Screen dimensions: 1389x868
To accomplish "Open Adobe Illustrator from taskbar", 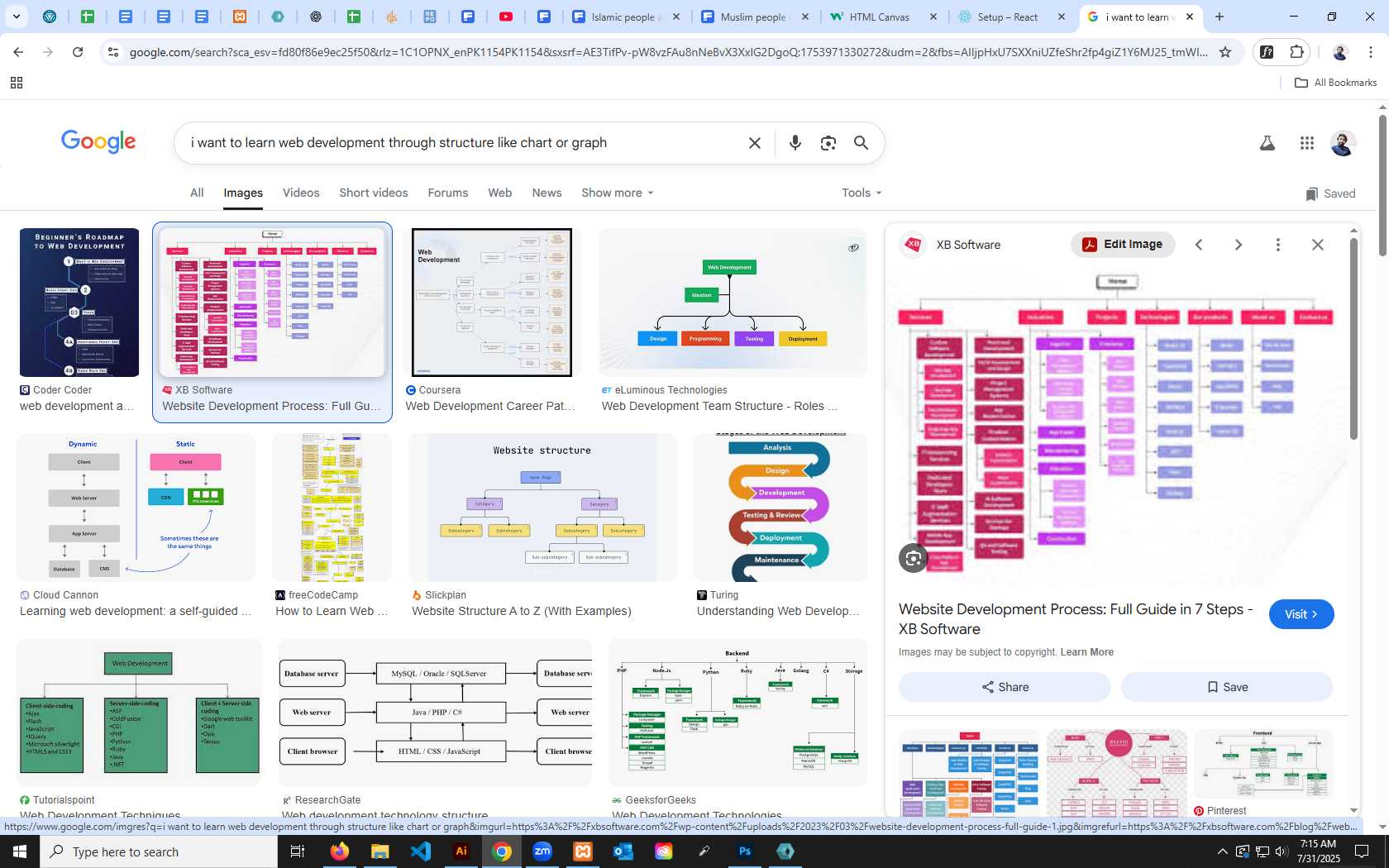I will 461,851.
